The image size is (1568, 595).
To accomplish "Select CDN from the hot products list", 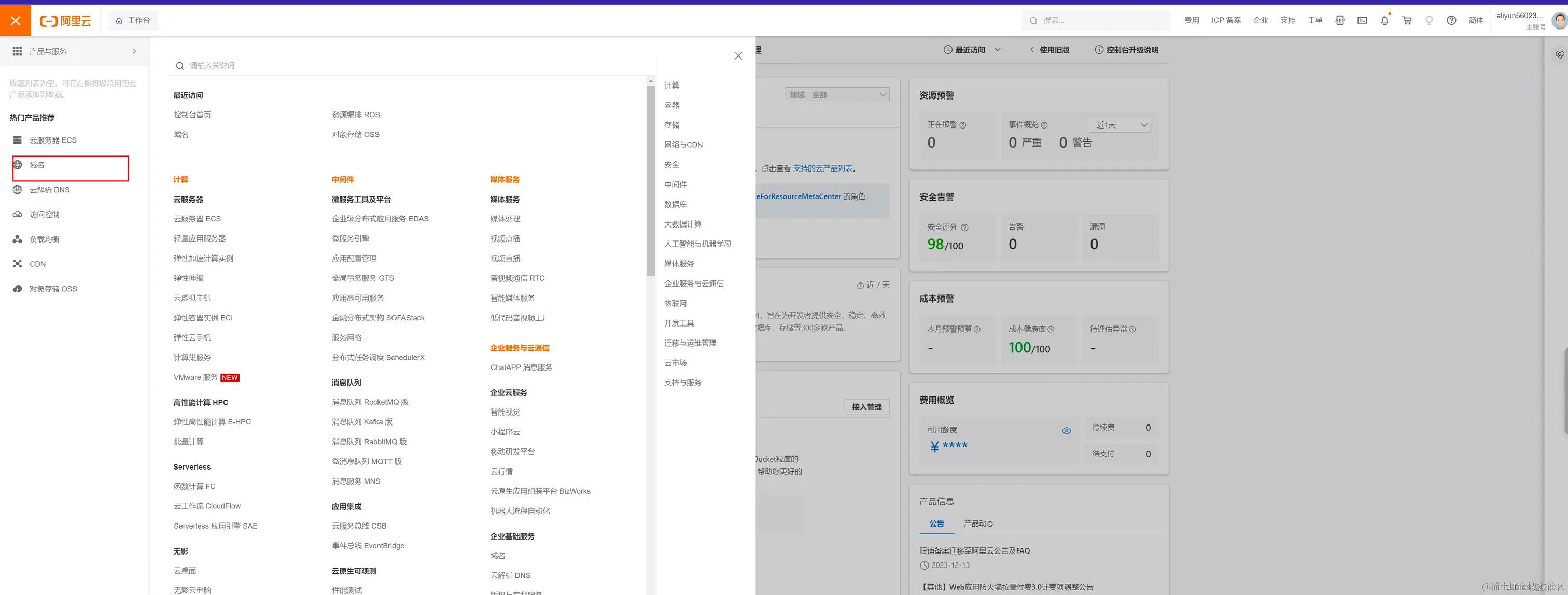I will click(37, 264).
